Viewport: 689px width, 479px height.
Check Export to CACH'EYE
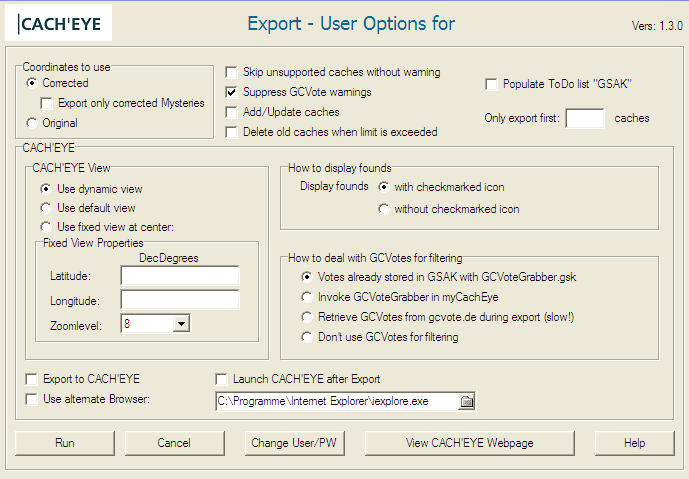point(31,379)
